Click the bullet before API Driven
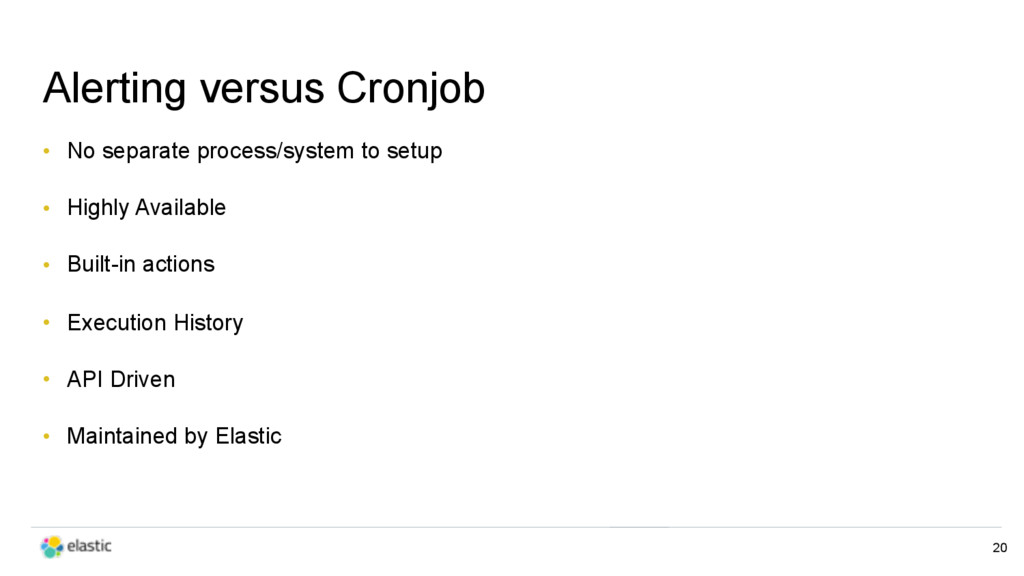The image size is (1024, 576). point(46,379)
